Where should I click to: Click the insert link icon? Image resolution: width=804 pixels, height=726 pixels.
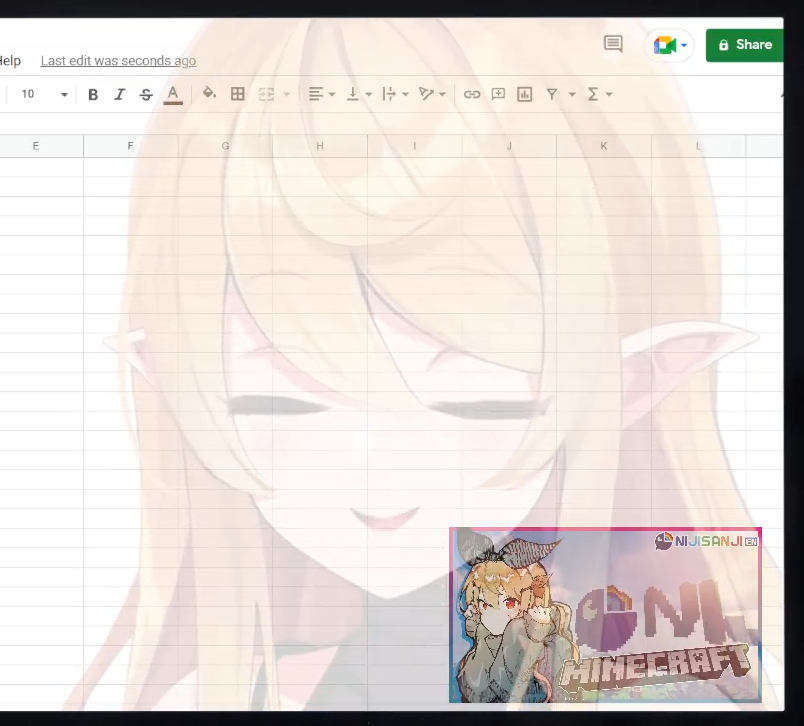472,94
